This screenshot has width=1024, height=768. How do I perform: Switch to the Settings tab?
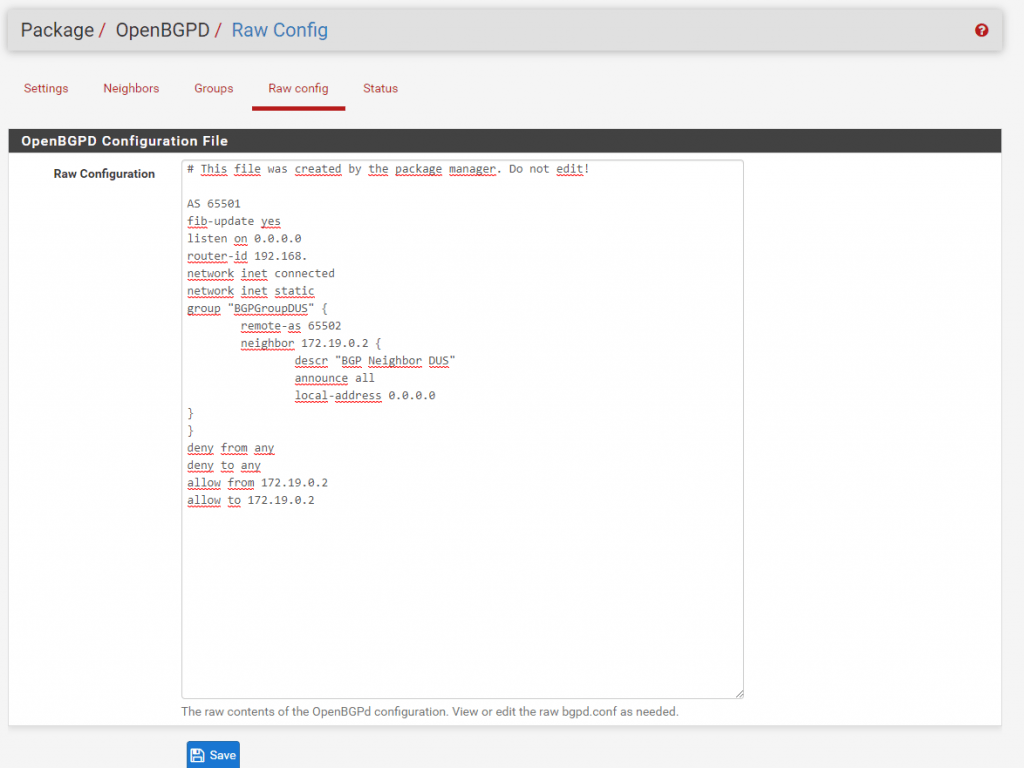[46, 88]
